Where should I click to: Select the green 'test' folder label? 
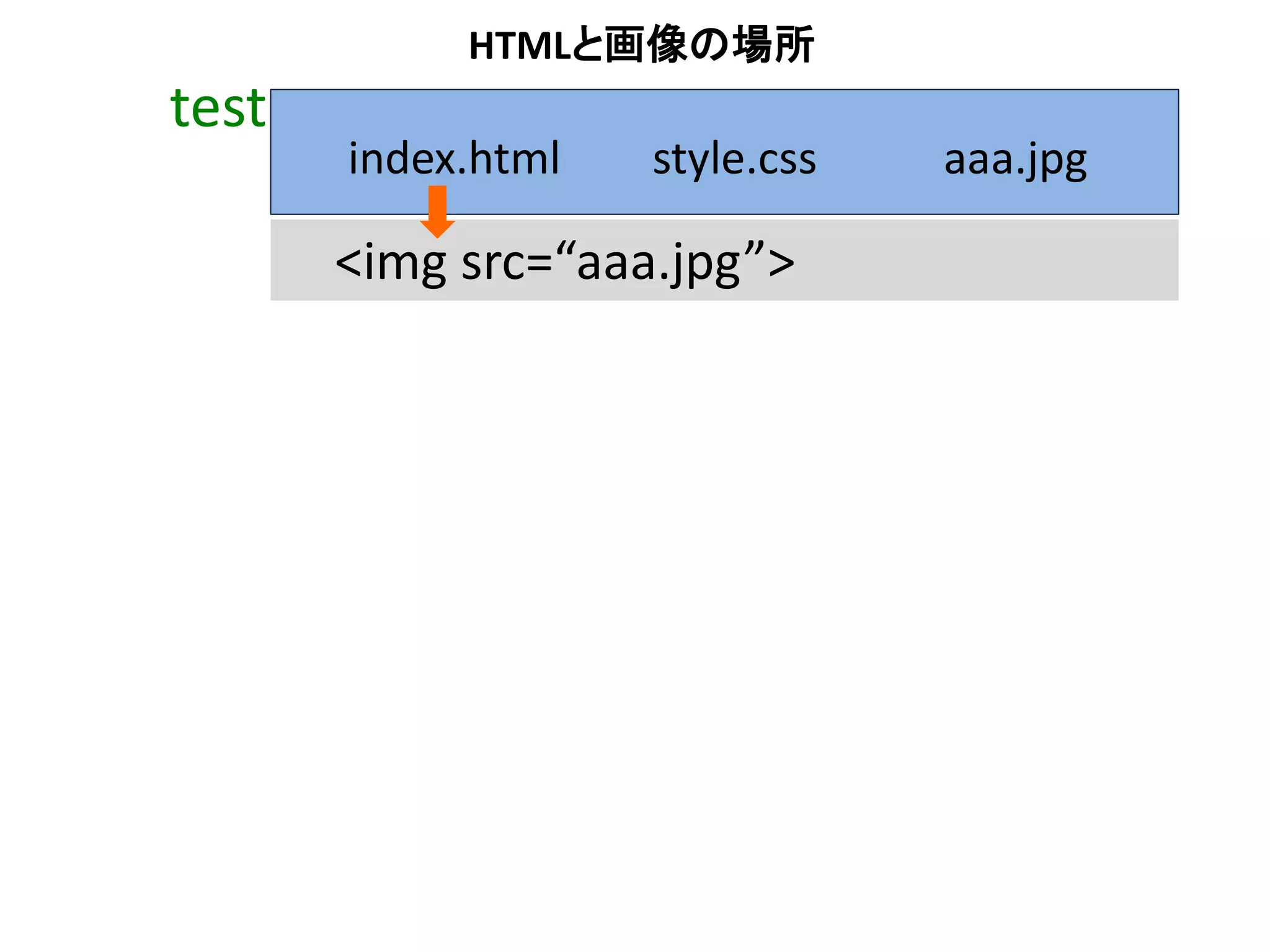218,107
